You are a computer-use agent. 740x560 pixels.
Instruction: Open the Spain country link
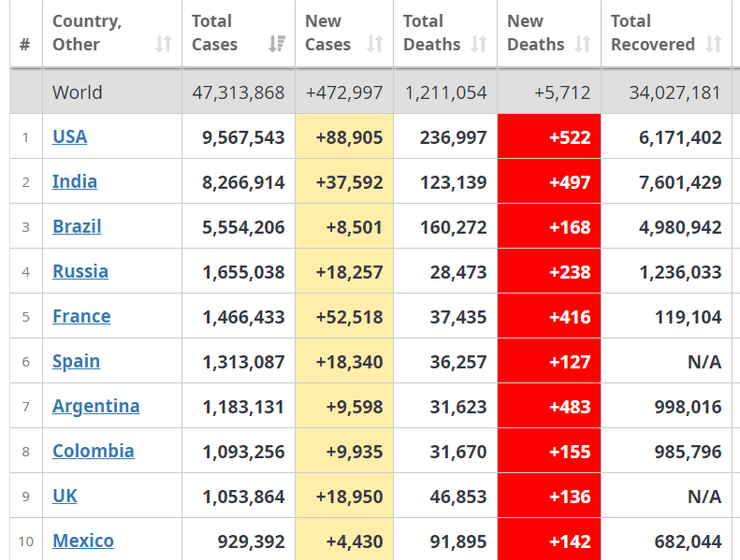coord(76,362)
